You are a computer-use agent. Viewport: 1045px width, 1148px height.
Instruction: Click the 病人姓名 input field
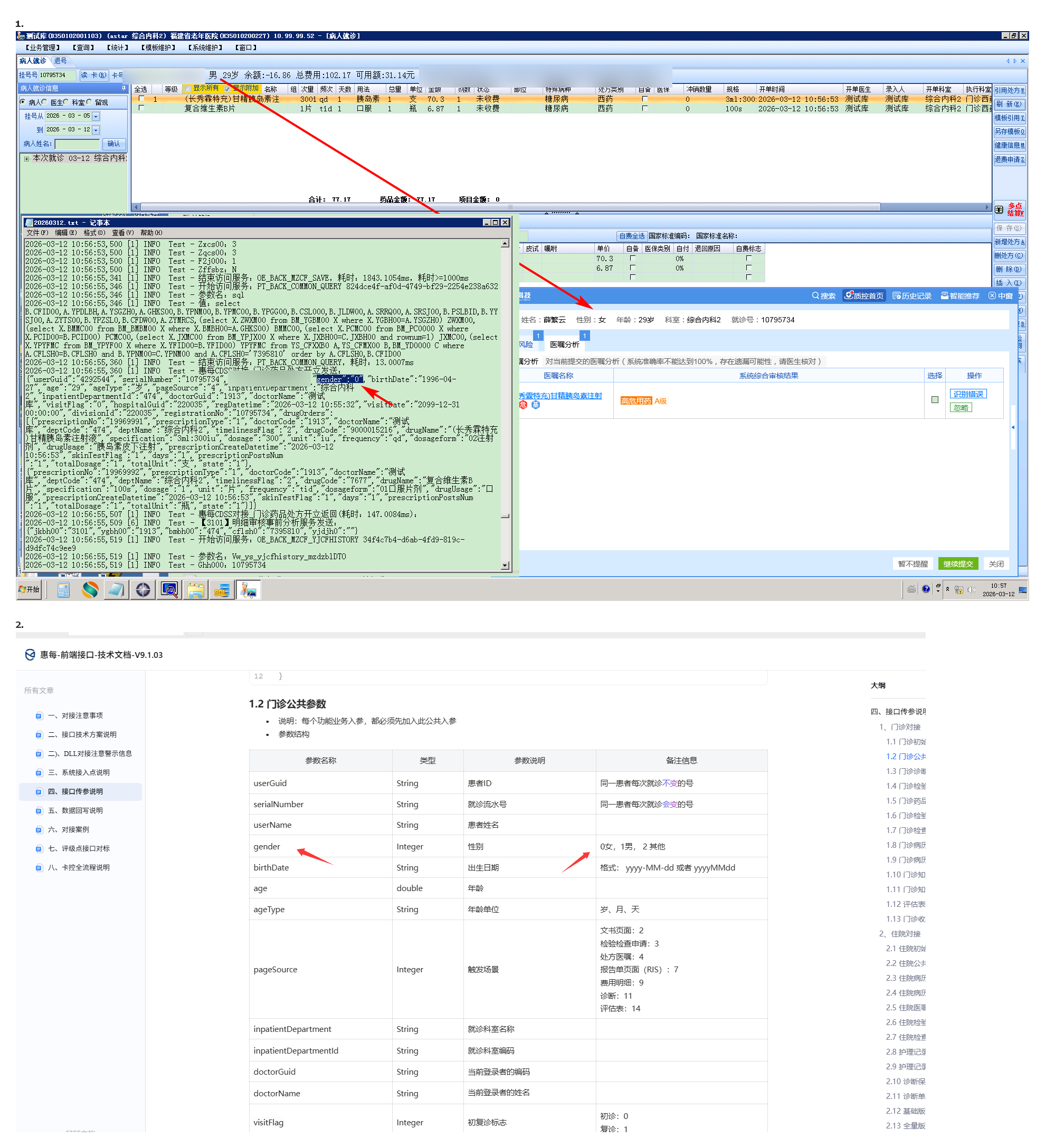pos(77,144)
